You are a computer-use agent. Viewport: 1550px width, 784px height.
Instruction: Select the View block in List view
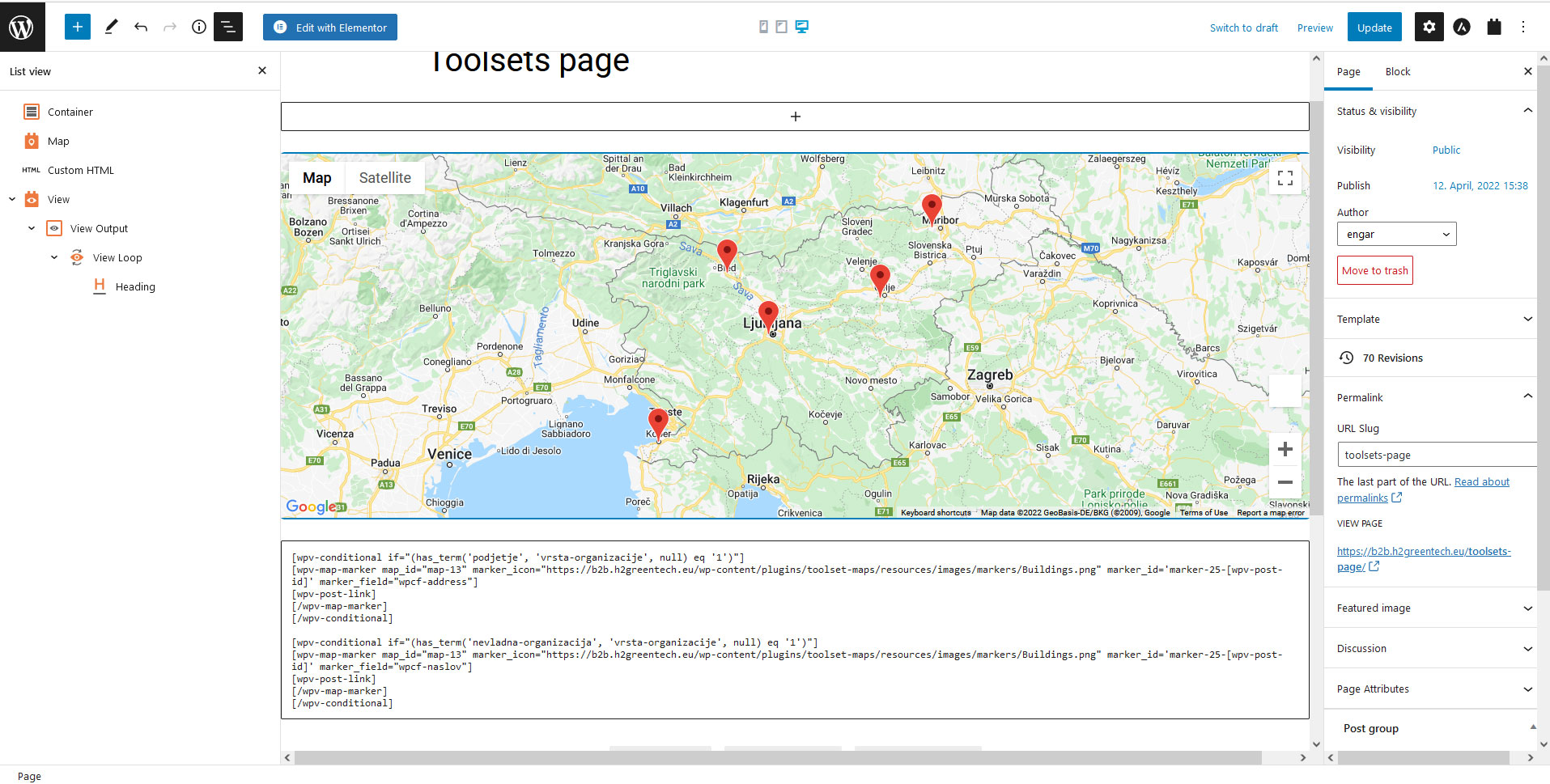click(x=58, y=199)
